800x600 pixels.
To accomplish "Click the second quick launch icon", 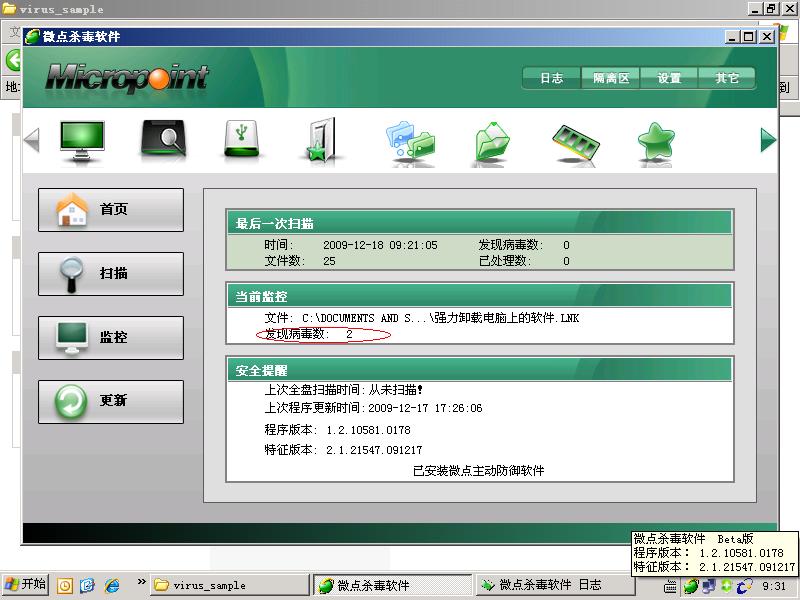I will 88,585.
